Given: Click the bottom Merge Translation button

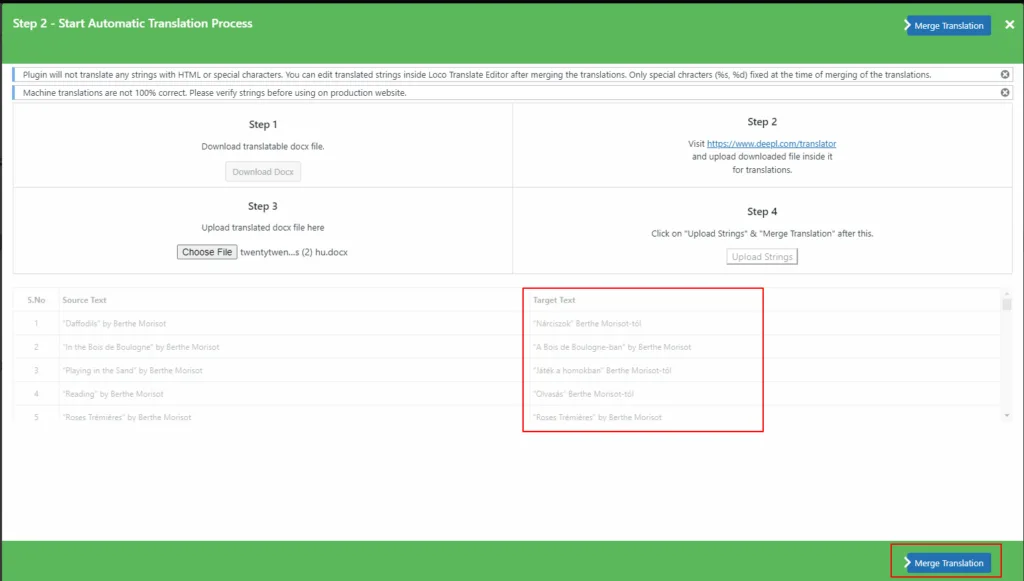Looking at the screenshot, I should [x=947, y=563].
